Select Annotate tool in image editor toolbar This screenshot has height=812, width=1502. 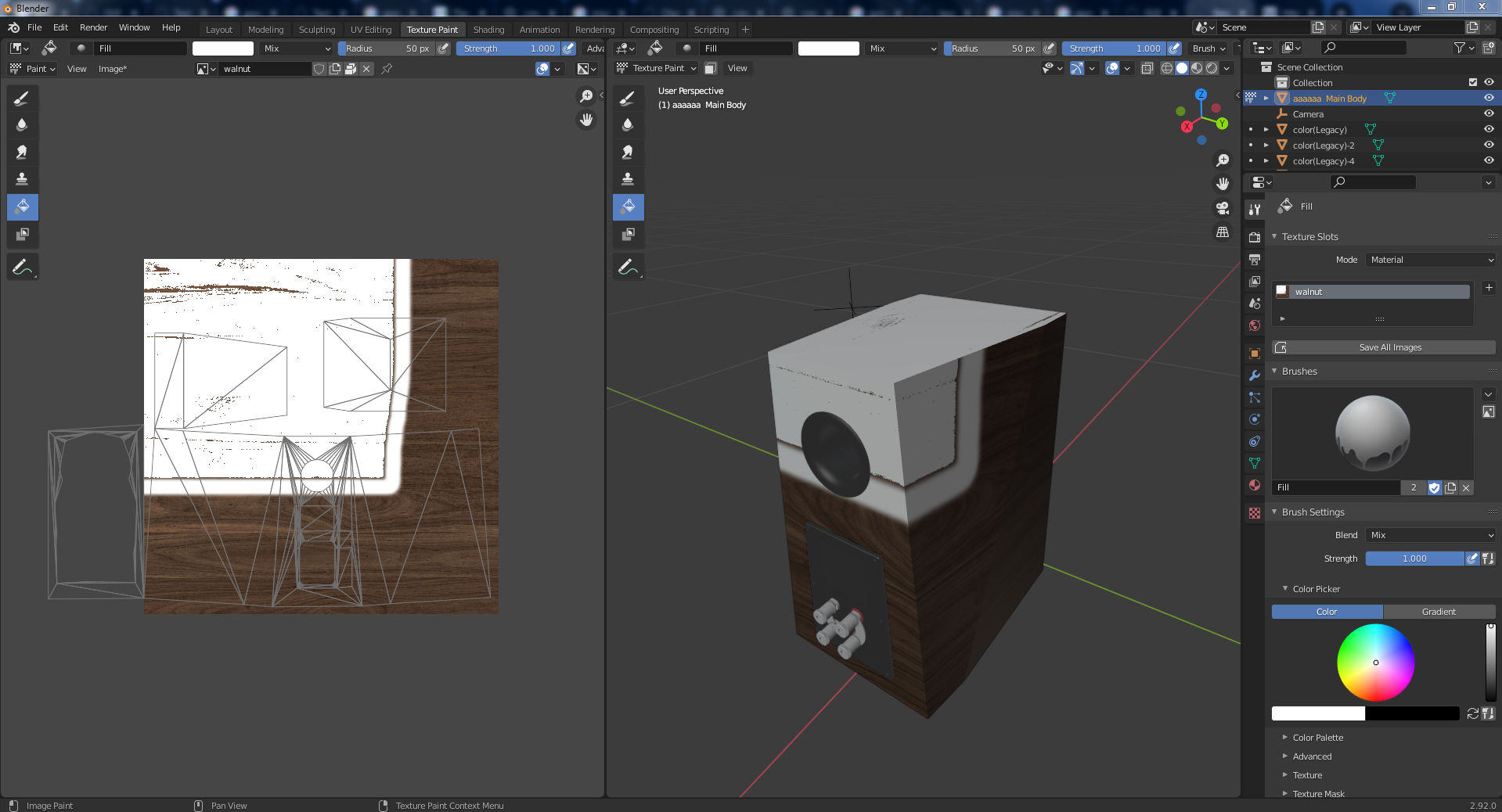point(22,267)
